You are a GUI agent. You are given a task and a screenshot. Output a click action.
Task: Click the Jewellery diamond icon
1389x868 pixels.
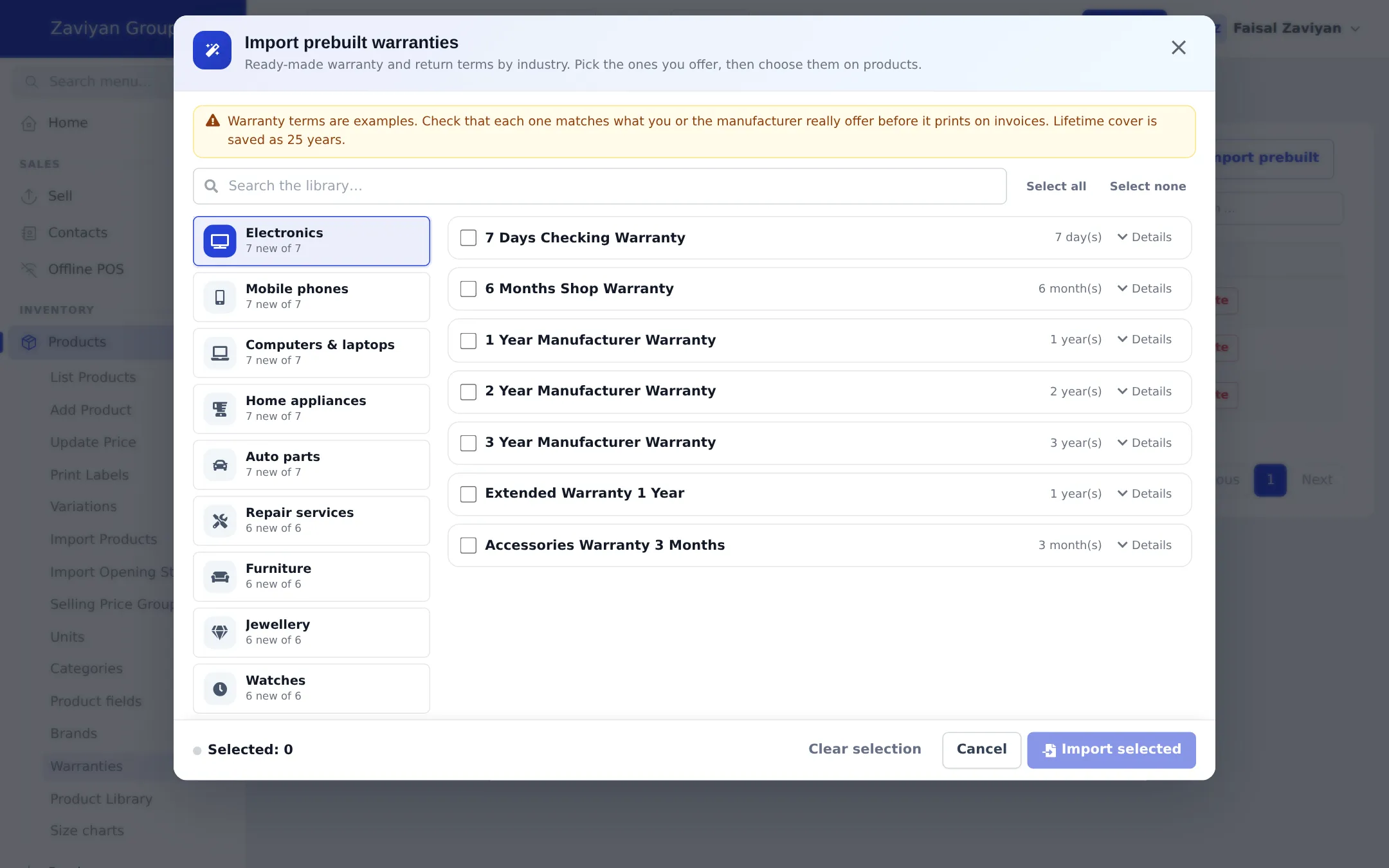pyautogui.click(x=220, y=633)
